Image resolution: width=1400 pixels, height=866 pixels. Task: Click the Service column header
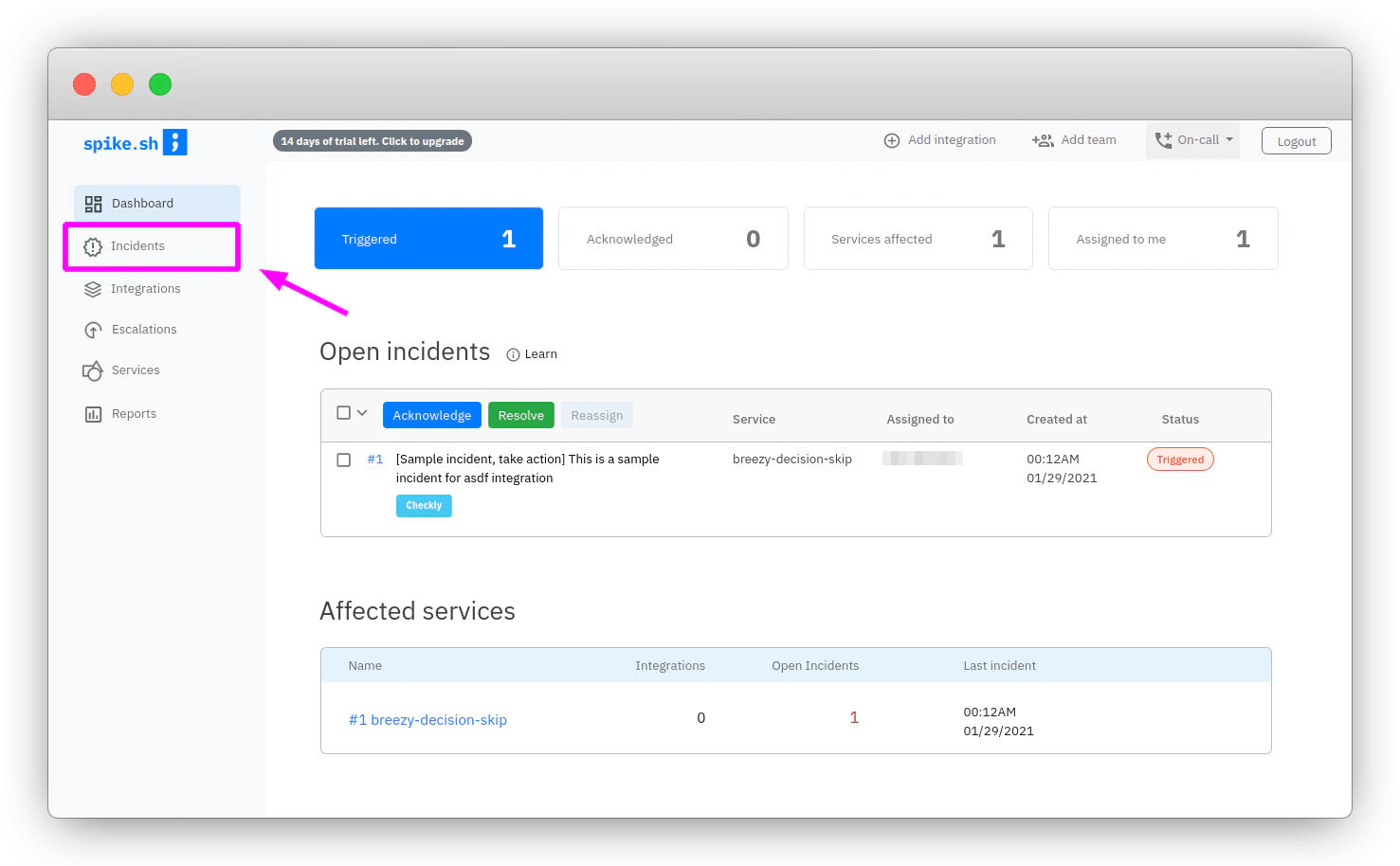pyautogui.click(x=754, y=420)
